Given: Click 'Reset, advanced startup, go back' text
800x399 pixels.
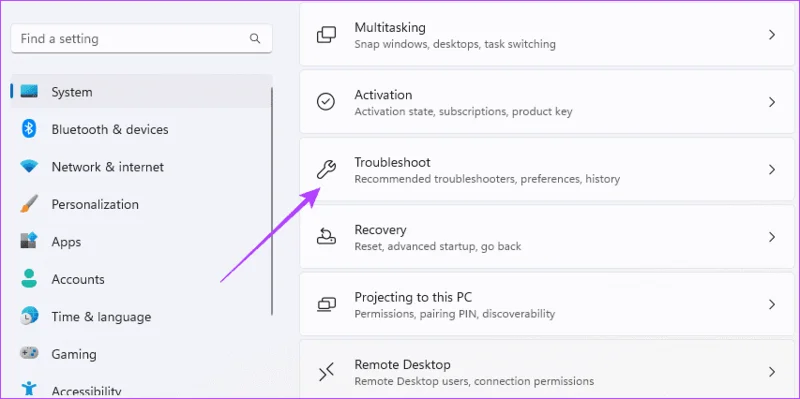Looking at the screenshot, I should coord(438,246).
